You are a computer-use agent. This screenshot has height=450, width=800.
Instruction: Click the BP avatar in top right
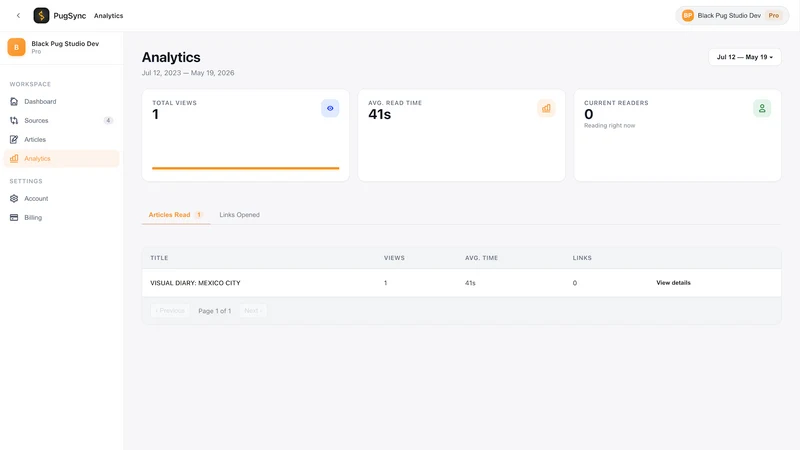[x=688, y=15]
